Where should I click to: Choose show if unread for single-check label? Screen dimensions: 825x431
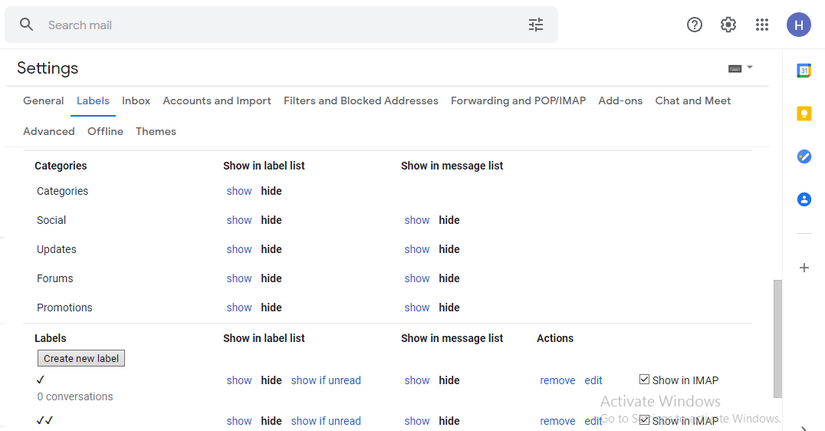pyautogui.click(x=326, y=380)
